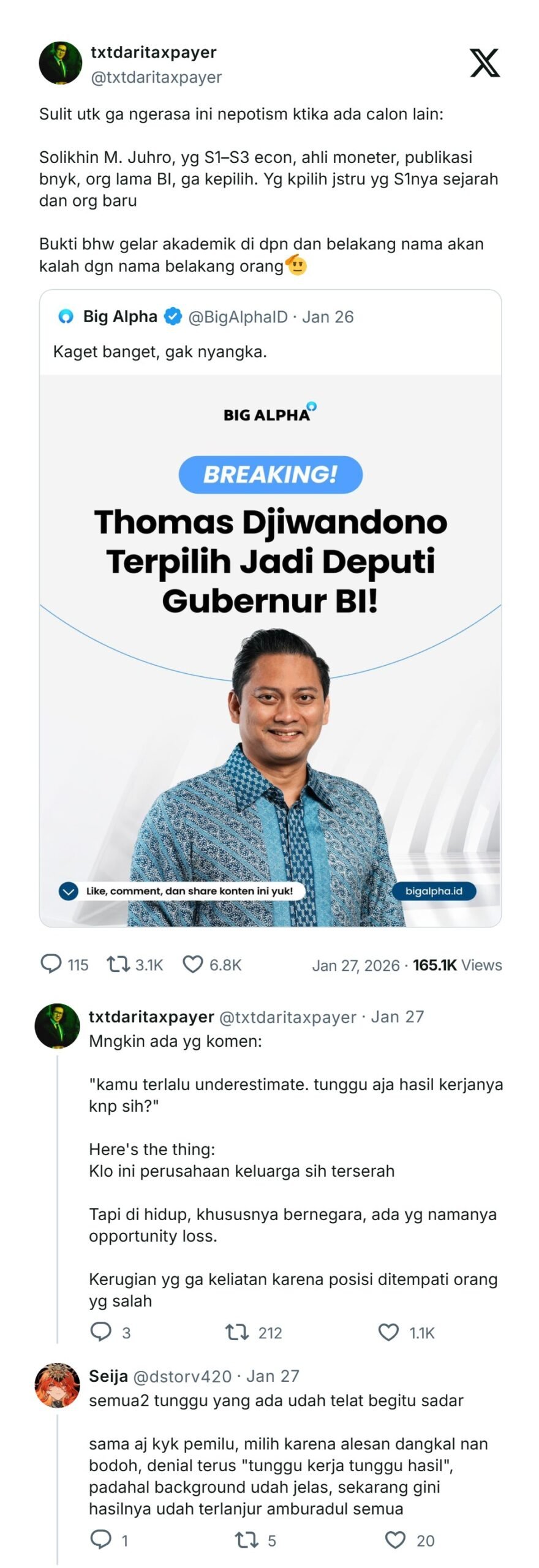Click the bigalpha.id button in image
The width and height of the screenshot is (539, 1568).
tap(434, 891)
